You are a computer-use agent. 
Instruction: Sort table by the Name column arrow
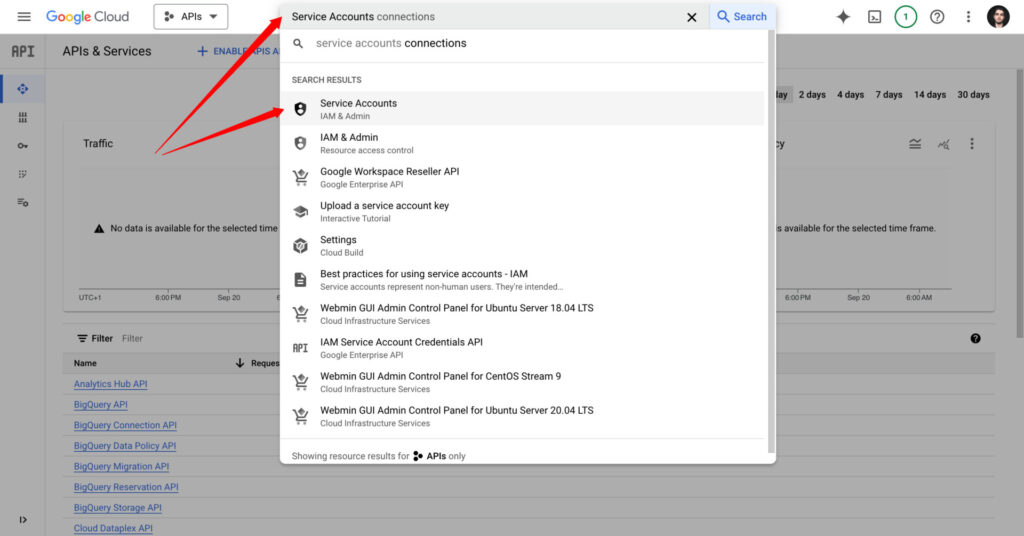pyautogui.click(x=240, y=363)
